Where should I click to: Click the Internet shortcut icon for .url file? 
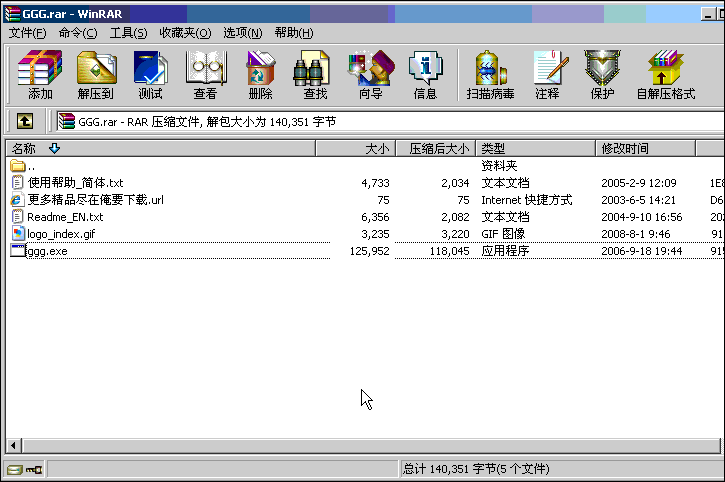pyautogui.click(x=17, y=200)
